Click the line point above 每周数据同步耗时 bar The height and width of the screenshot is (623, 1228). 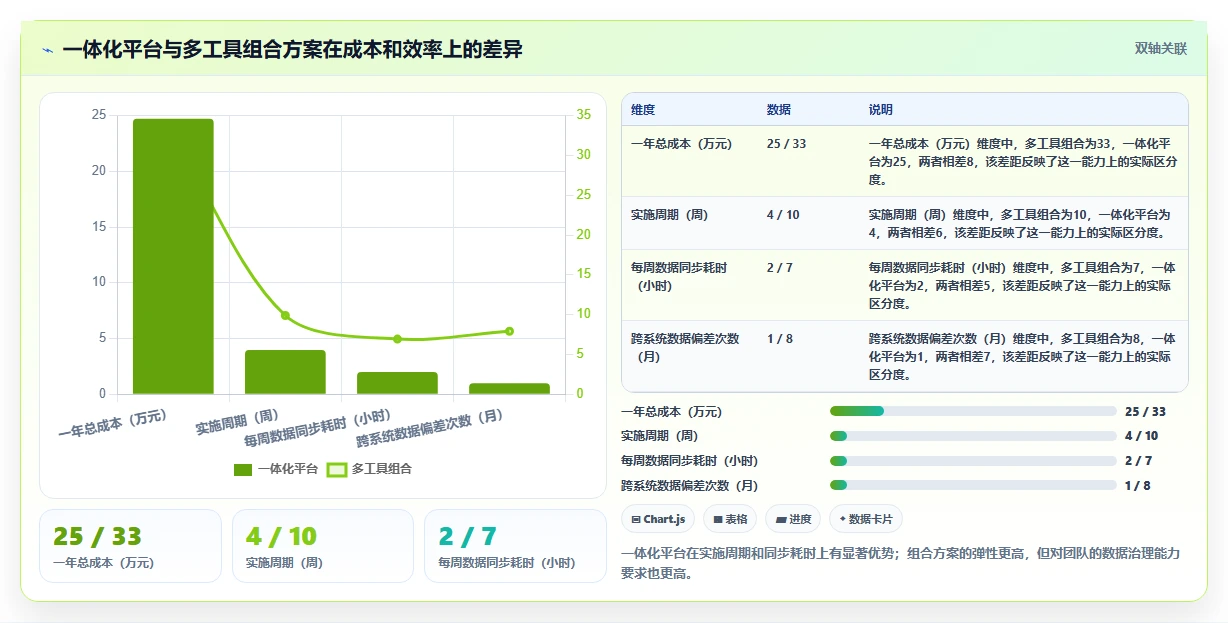397,339
